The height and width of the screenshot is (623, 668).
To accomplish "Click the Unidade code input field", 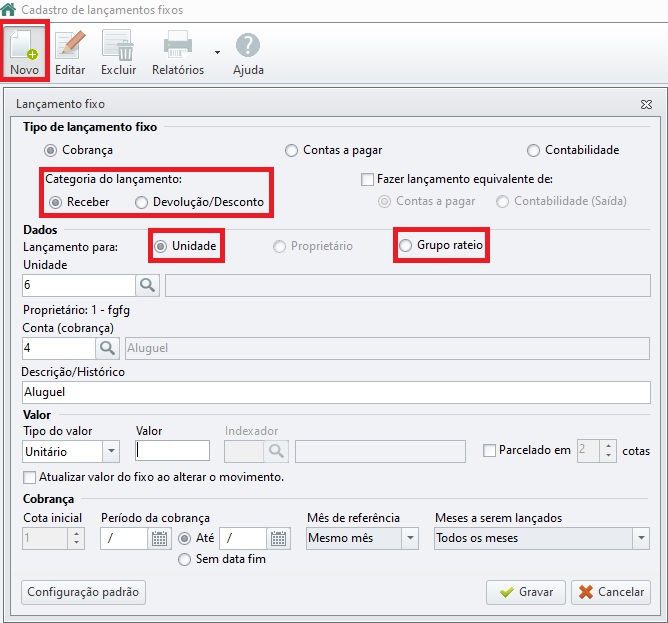I will (79, 285).
